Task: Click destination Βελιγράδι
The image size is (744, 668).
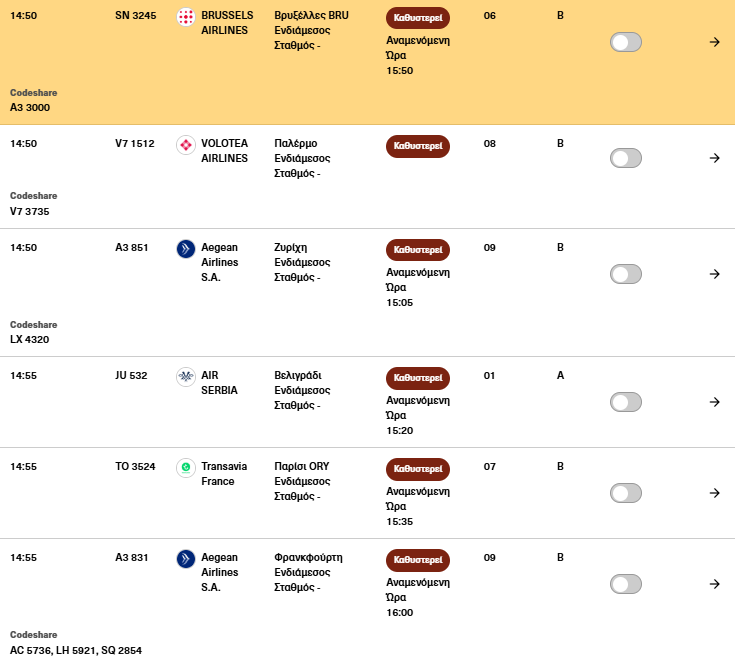Action: [x=298, y=376]
